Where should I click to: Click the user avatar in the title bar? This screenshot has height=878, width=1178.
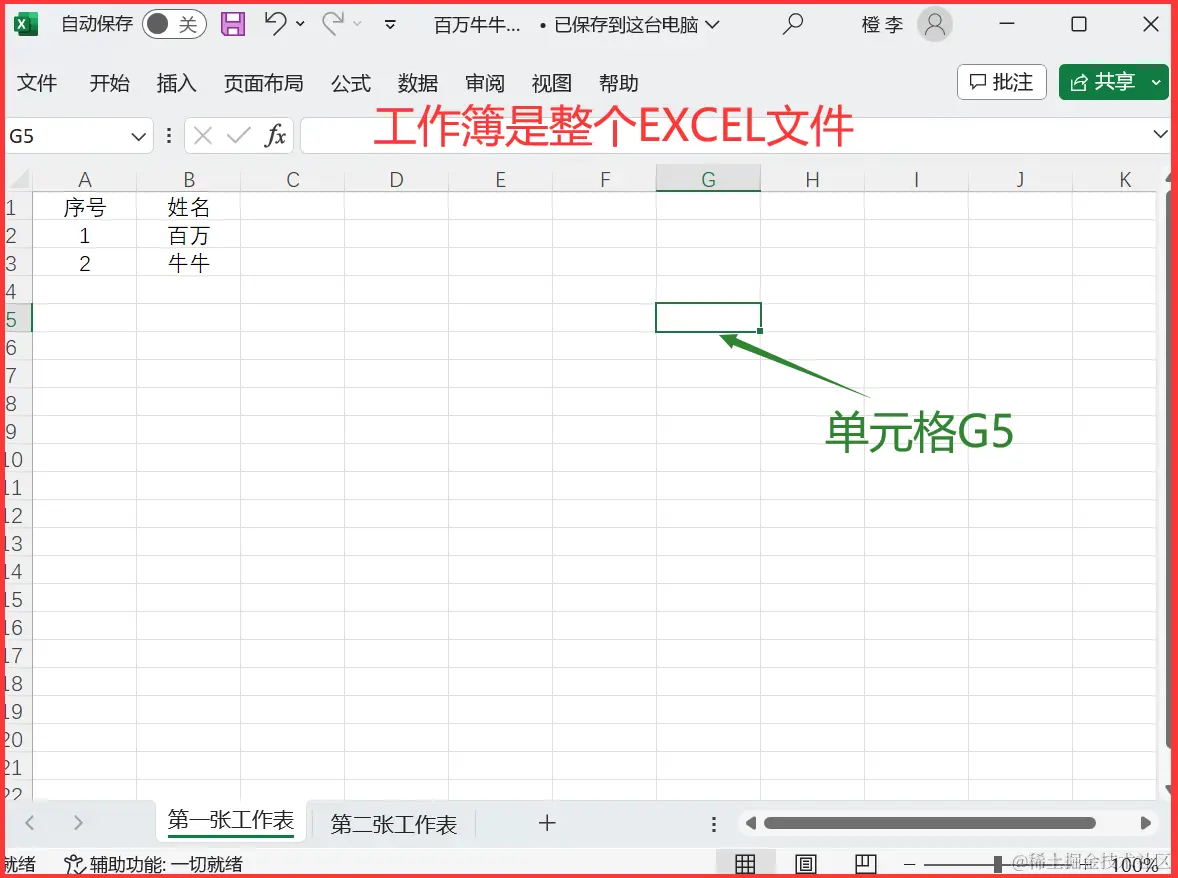[933, 24]
